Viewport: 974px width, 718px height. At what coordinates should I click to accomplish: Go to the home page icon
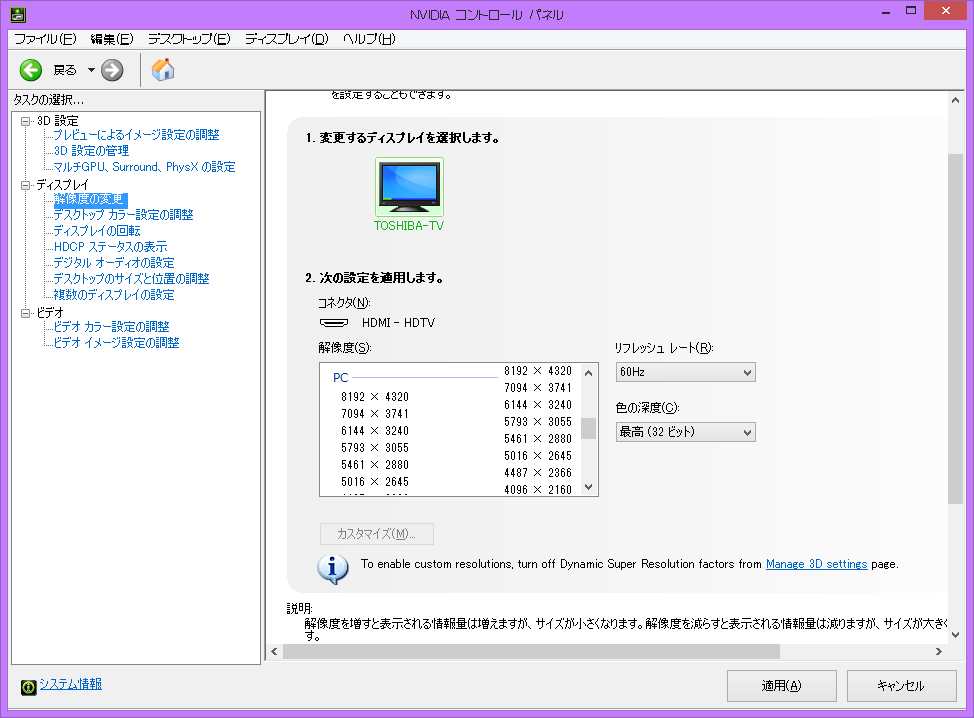(163, 70)
